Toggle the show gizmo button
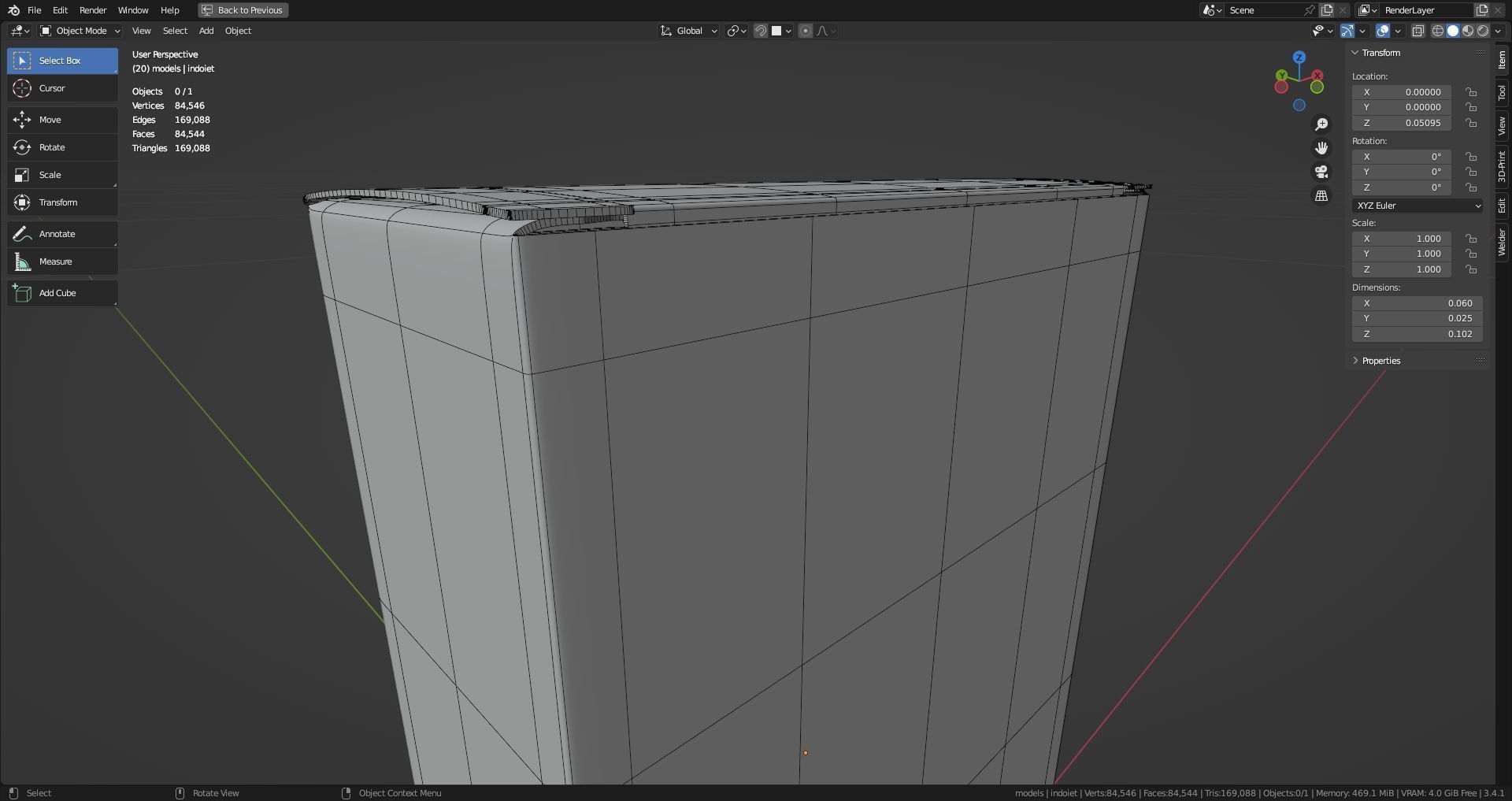The width and height of the screenshot is (1512, 801). (x=1347, y=31)
